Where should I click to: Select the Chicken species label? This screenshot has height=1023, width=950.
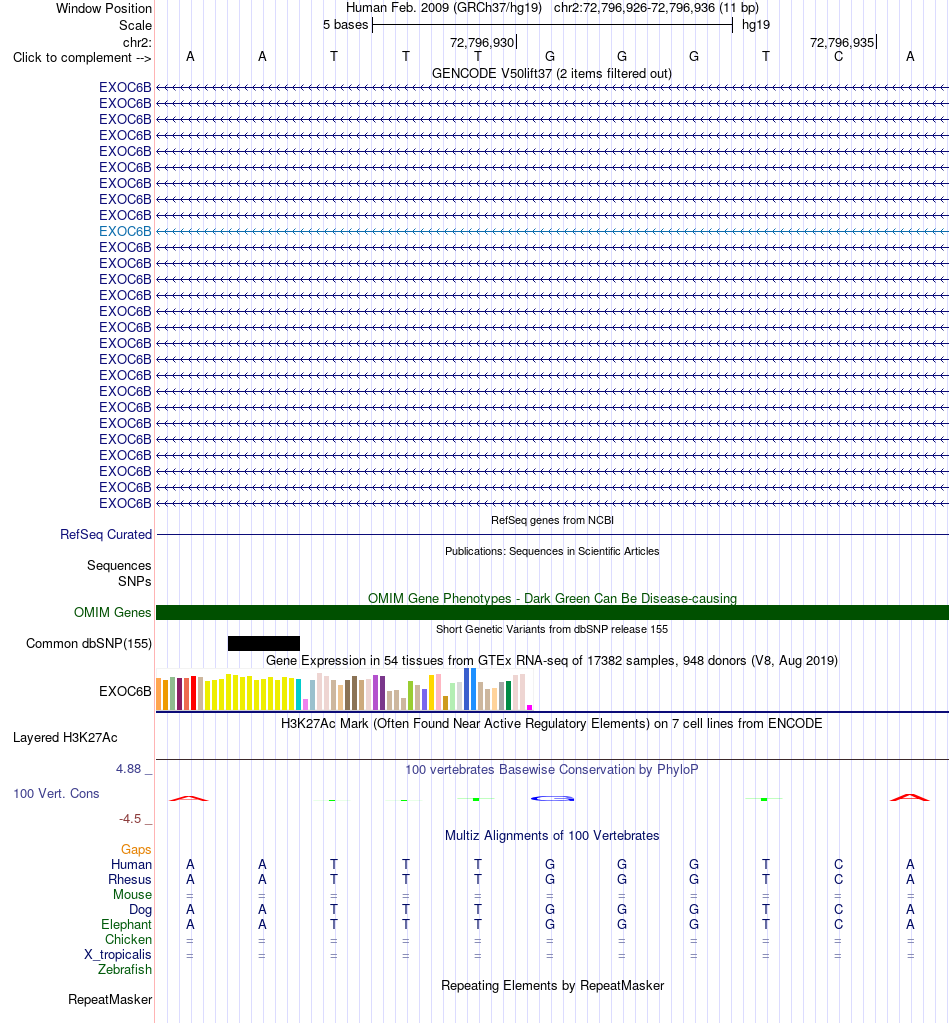tap(129, 939)
